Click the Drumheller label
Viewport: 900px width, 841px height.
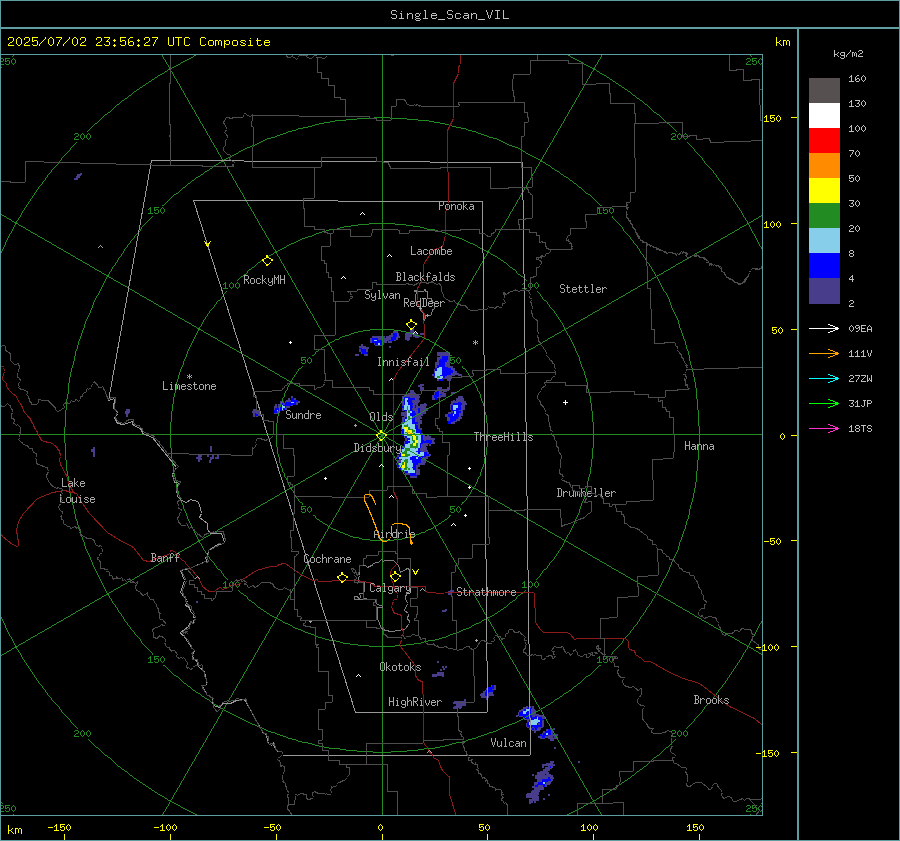[x=586, y=493]
